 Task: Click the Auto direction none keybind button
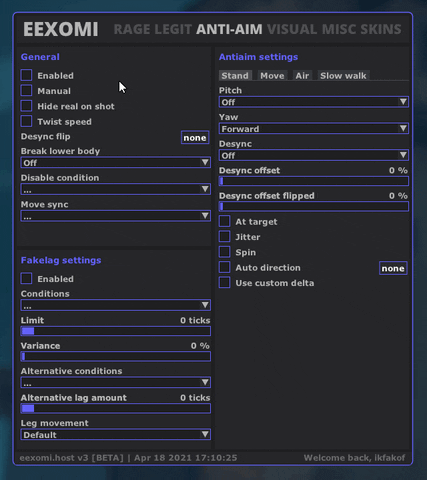coord(393,268)
